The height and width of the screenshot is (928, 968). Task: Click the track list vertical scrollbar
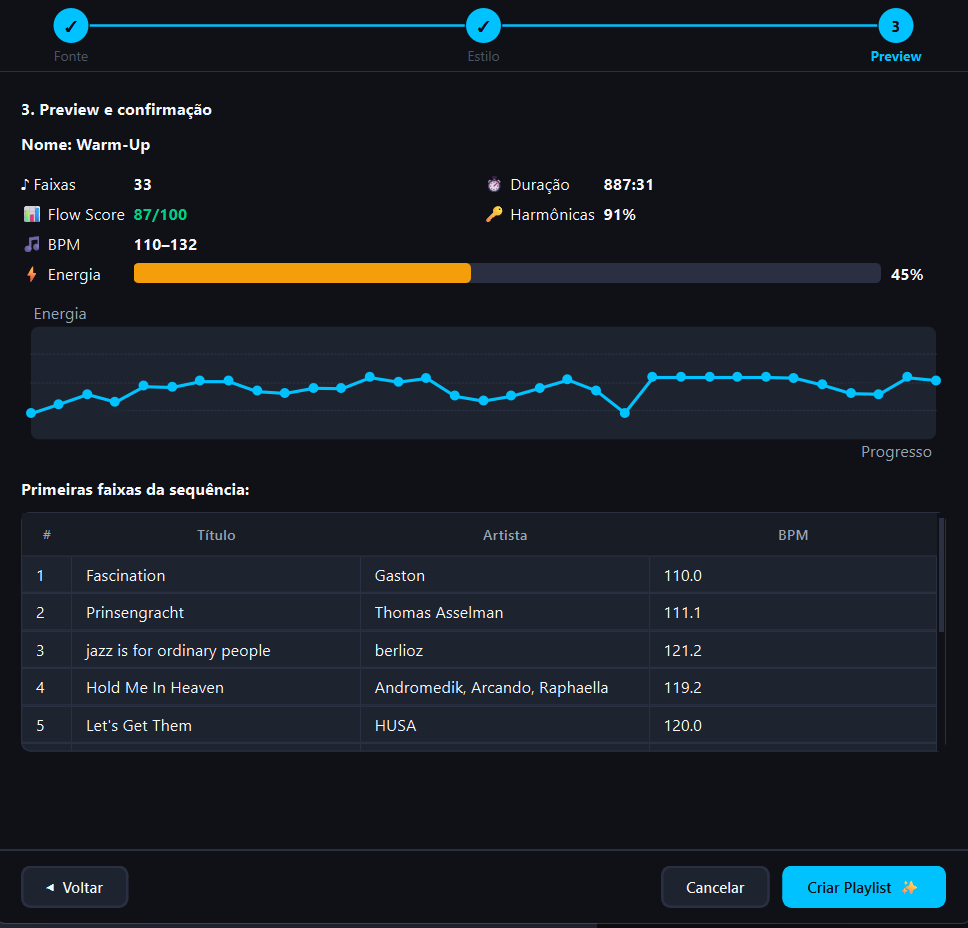click(x=941, y=575)
